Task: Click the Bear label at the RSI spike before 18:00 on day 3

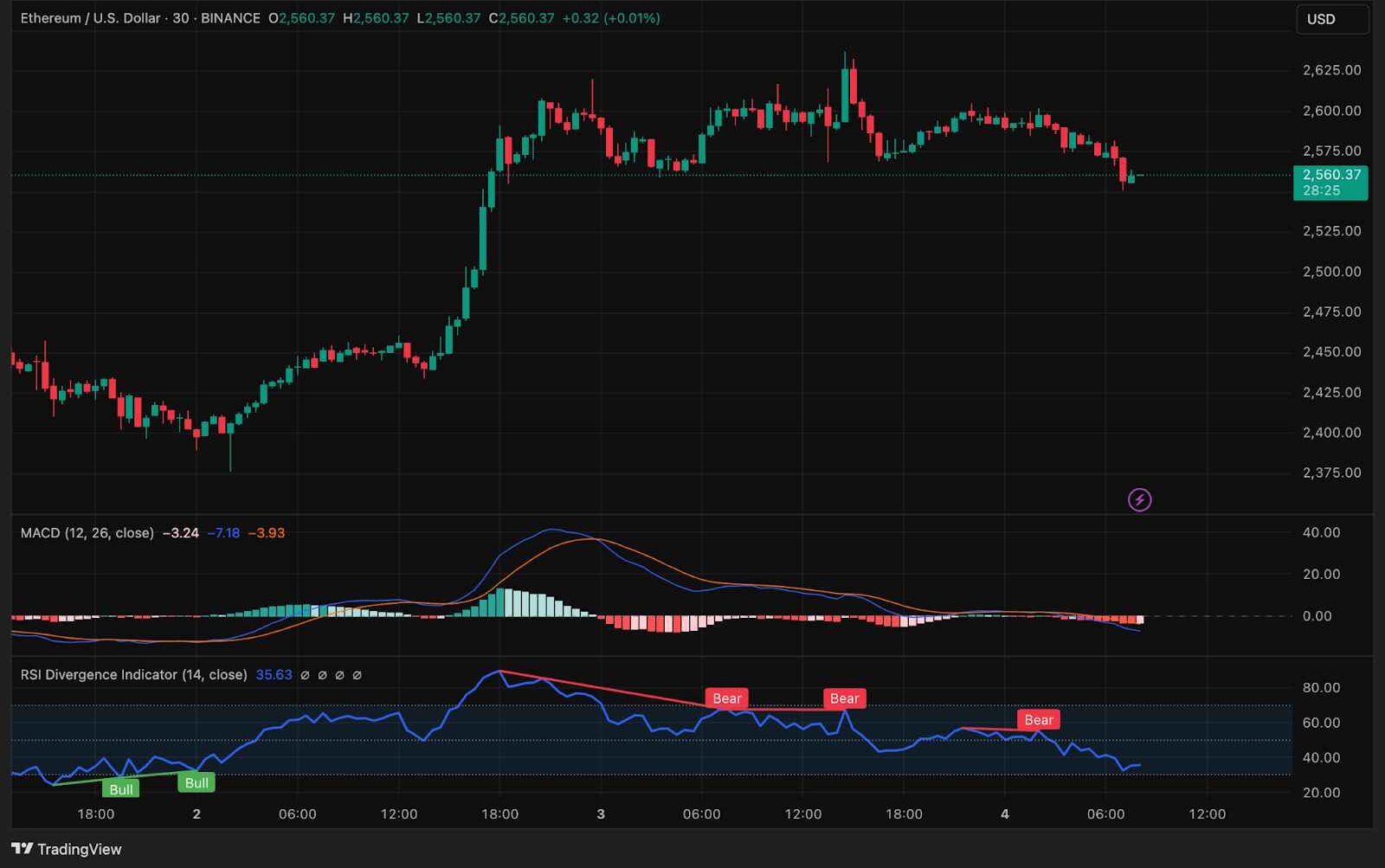Action: (x=844, y=698)
